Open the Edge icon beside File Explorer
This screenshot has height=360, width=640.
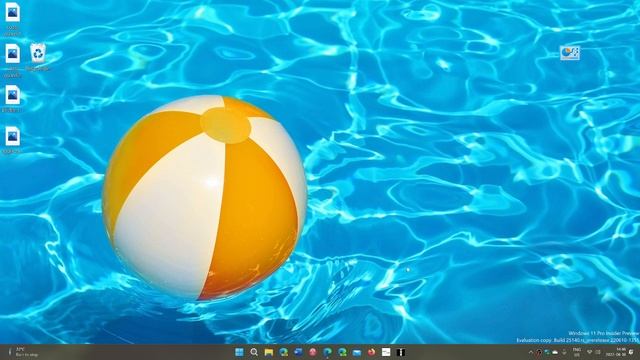point(284,352)
